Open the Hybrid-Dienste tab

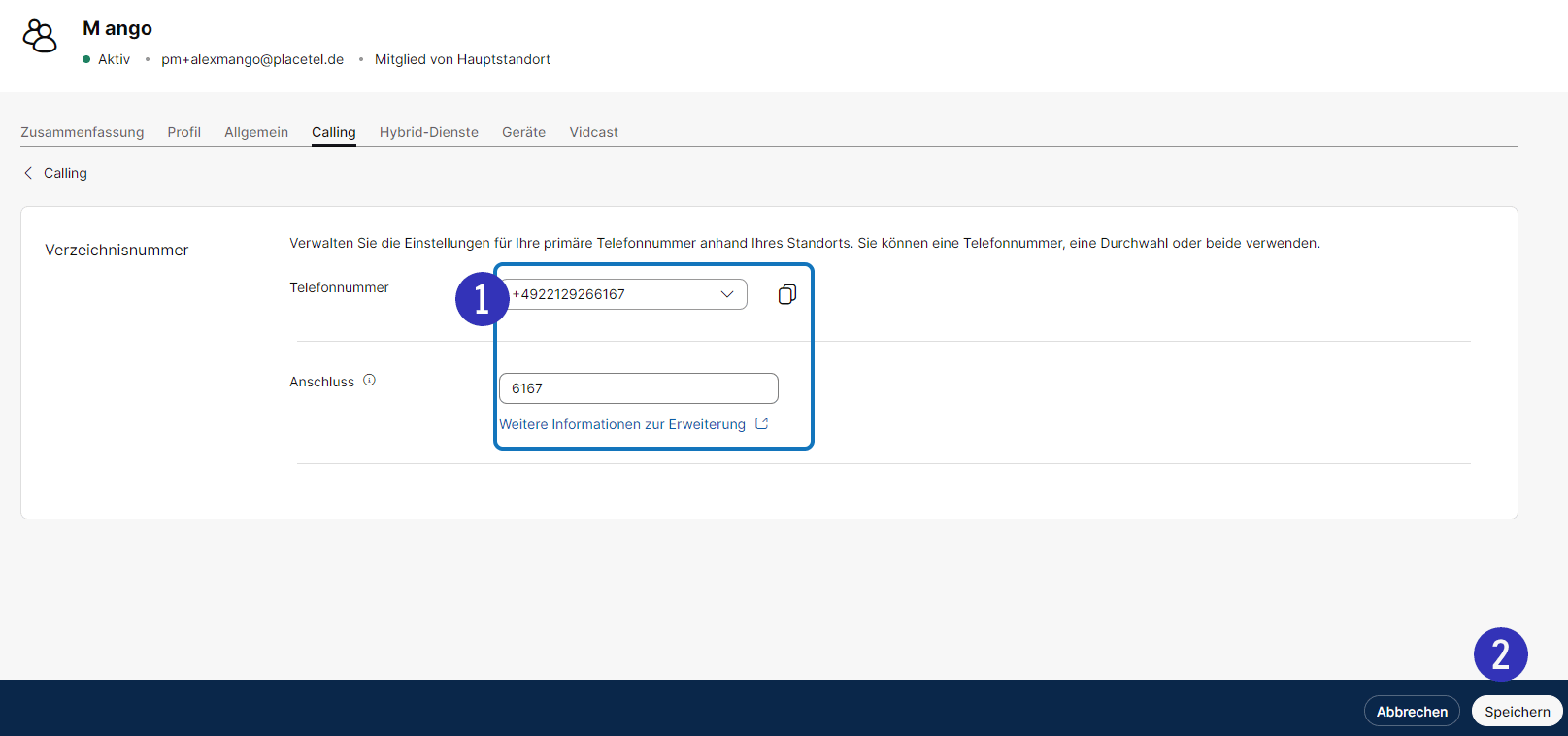[429, 132]
